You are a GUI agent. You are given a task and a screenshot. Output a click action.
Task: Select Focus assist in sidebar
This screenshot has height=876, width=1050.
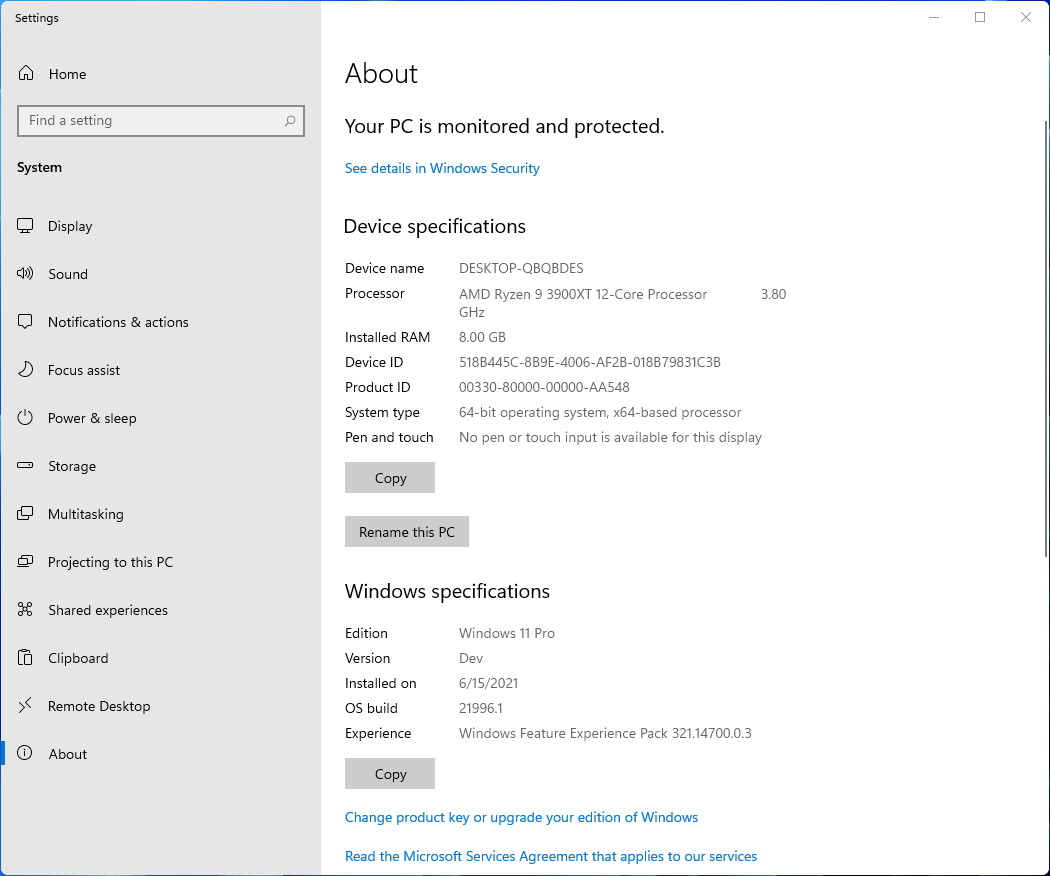84,370
